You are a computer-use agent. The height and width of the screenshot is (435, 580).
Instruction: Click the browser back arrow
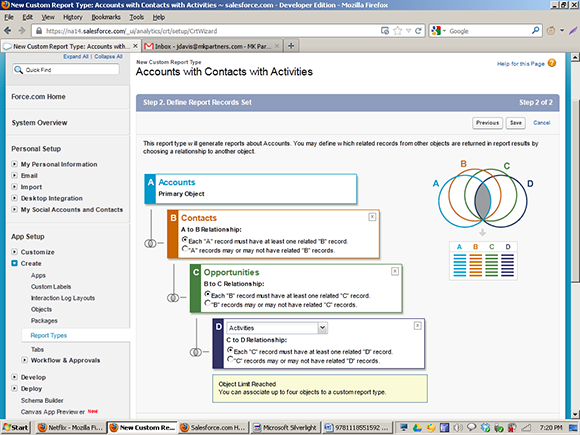coord(7,31)
